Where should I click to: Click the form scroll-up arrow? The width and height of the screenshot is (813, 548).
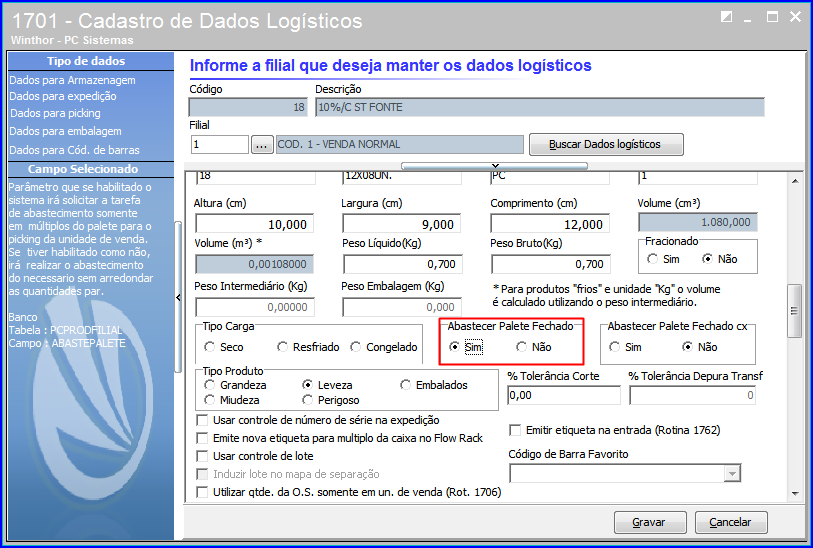795,181
